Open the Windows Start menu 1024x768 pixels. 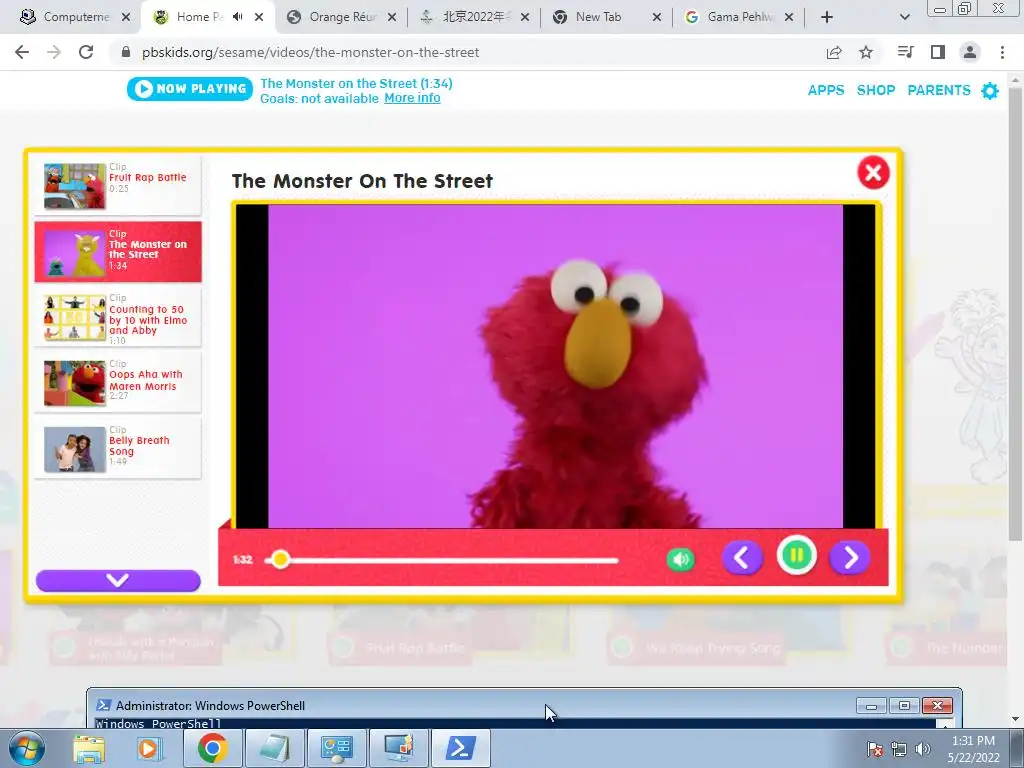[26, 749]
